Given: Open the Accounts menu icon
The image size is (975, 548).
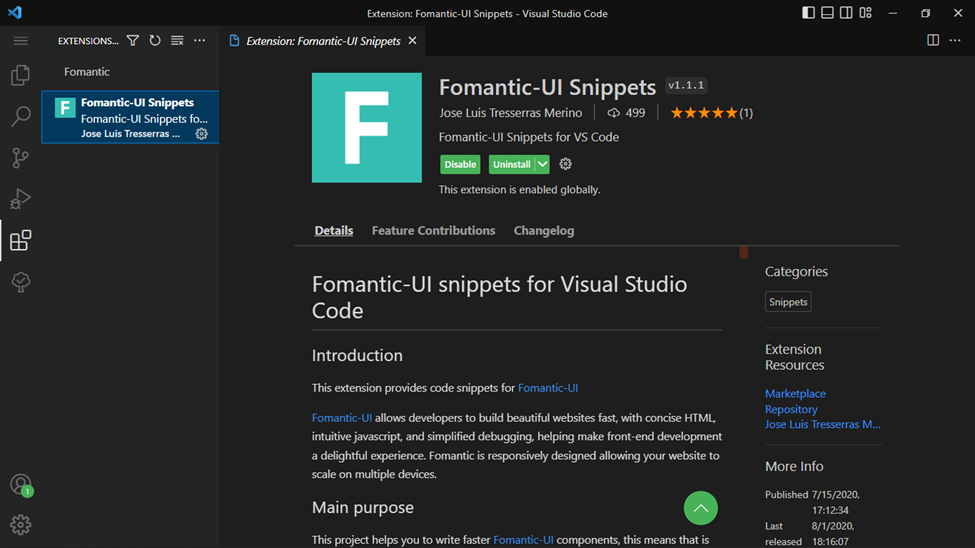Looking at the screenshot, I should click(x=21, y=484).
